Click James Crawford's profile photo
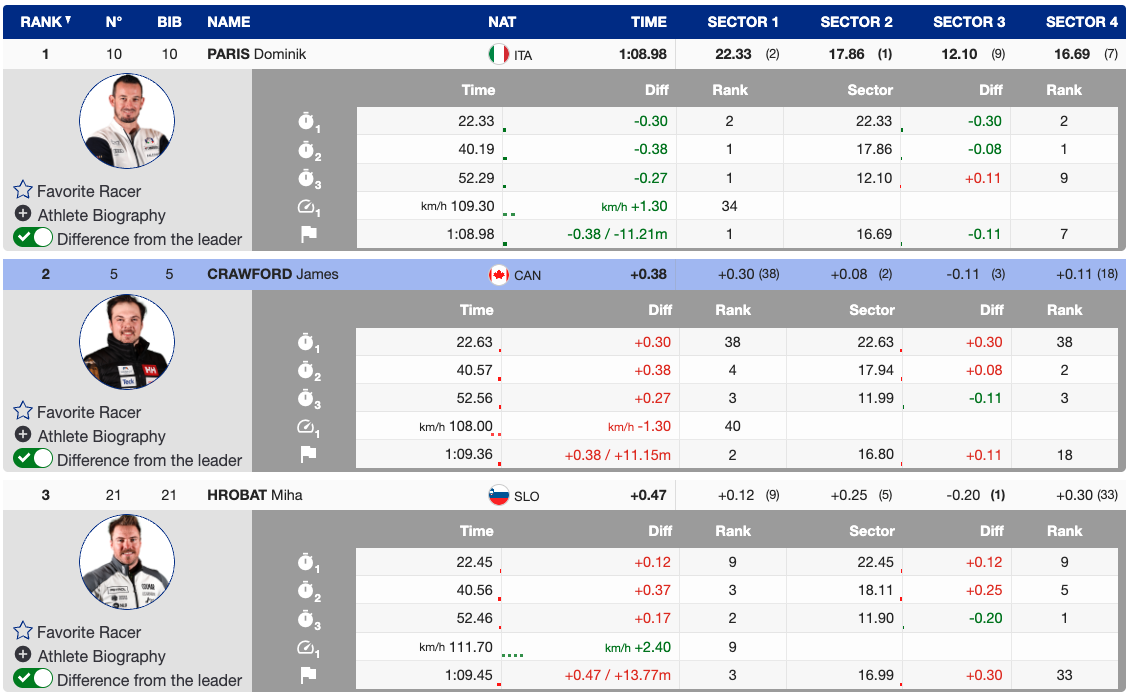Viewport: 1131px width, 695px height. click(127, 342)
